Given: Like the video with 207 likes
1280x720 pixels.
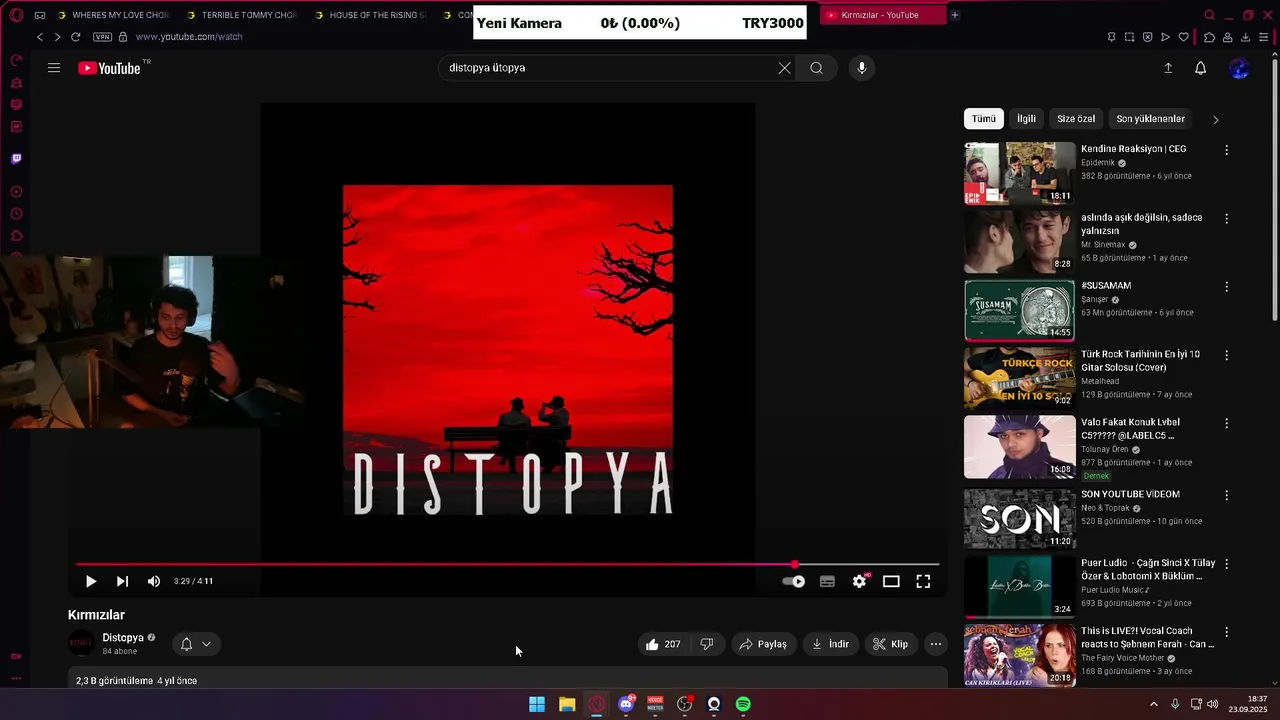Looking at the screenshot, I should tap(663, 644).
